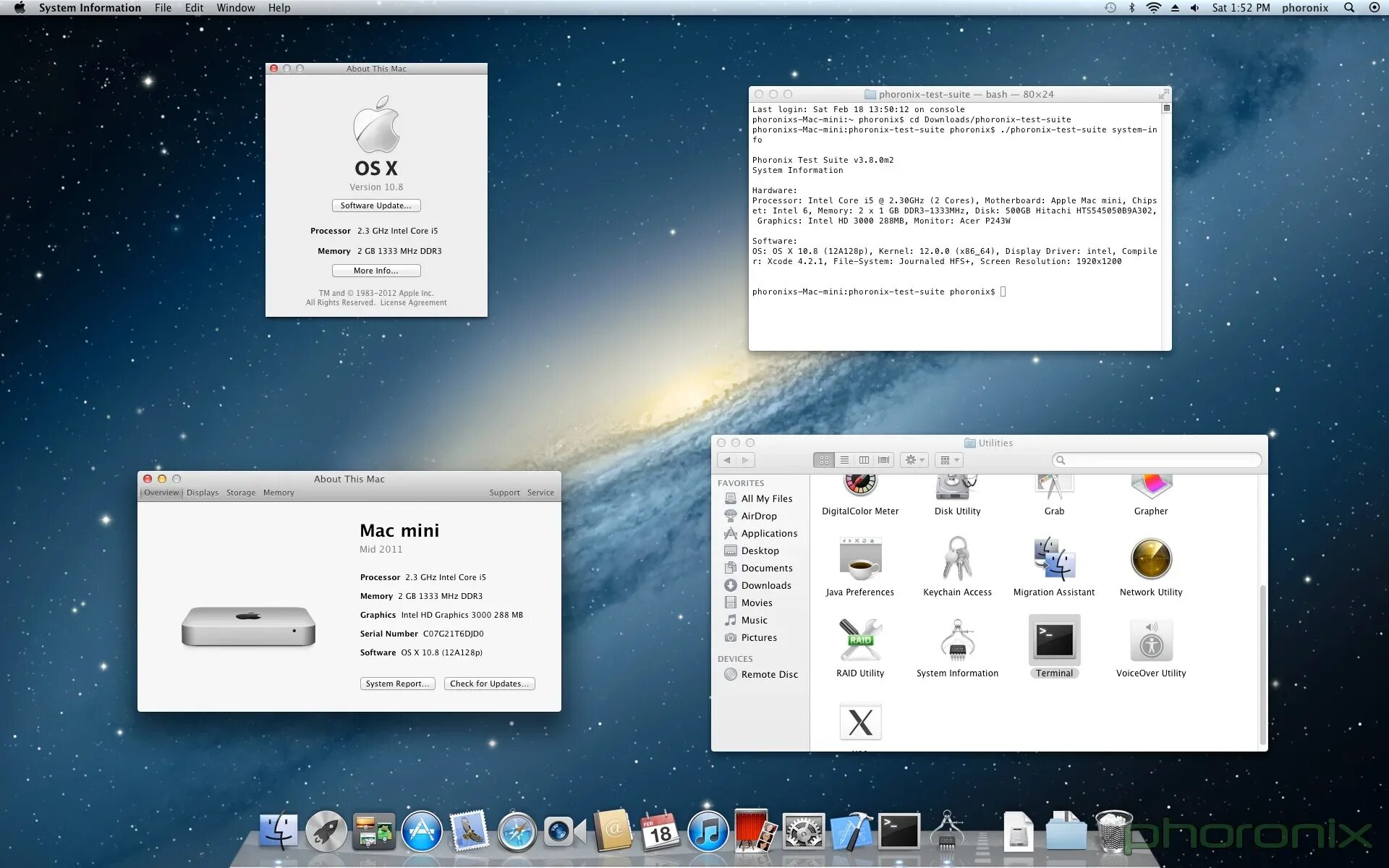The height and width of the screenshot is (868, 1389).
Task: Go back in Utilities Finder window
Action: 727,460
